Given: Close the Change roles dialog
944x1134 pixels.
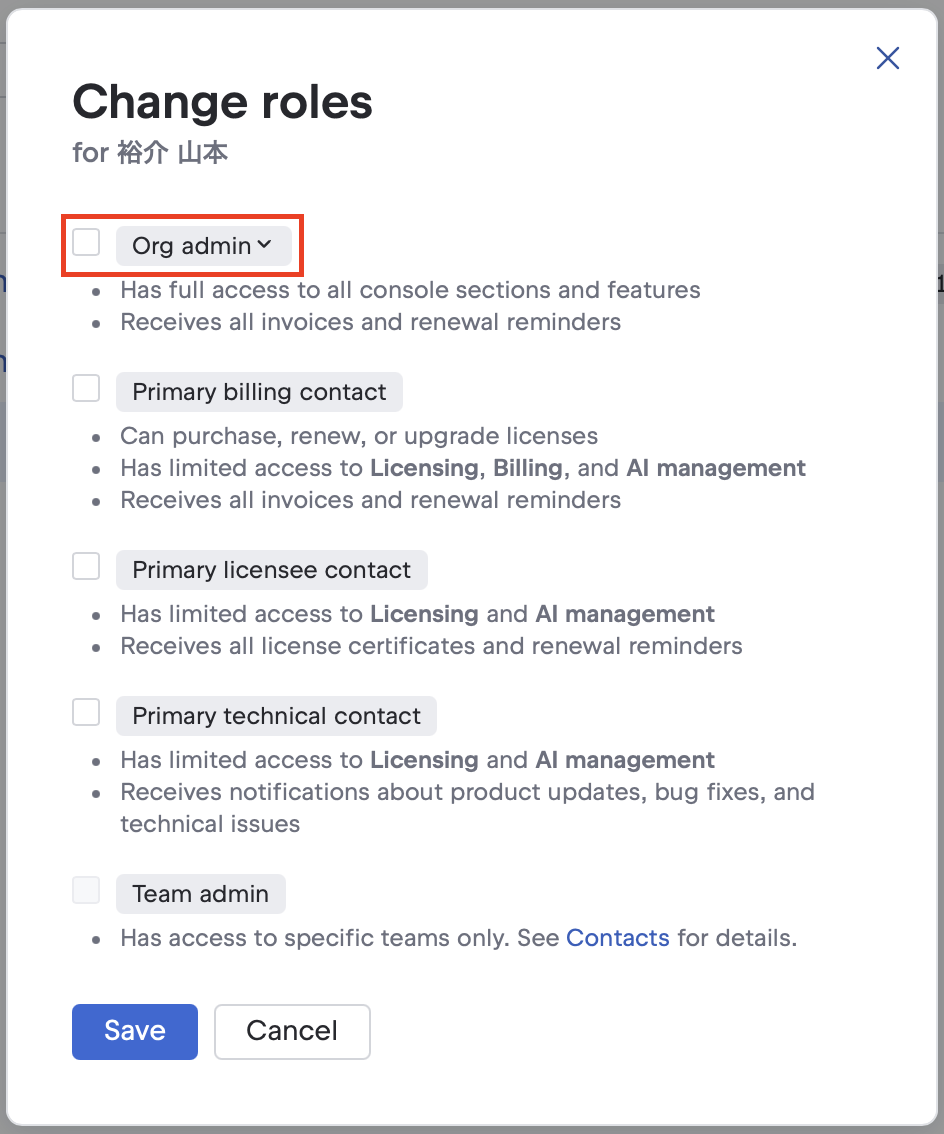Looking at the screenshot, I should [x=887, y=58].
